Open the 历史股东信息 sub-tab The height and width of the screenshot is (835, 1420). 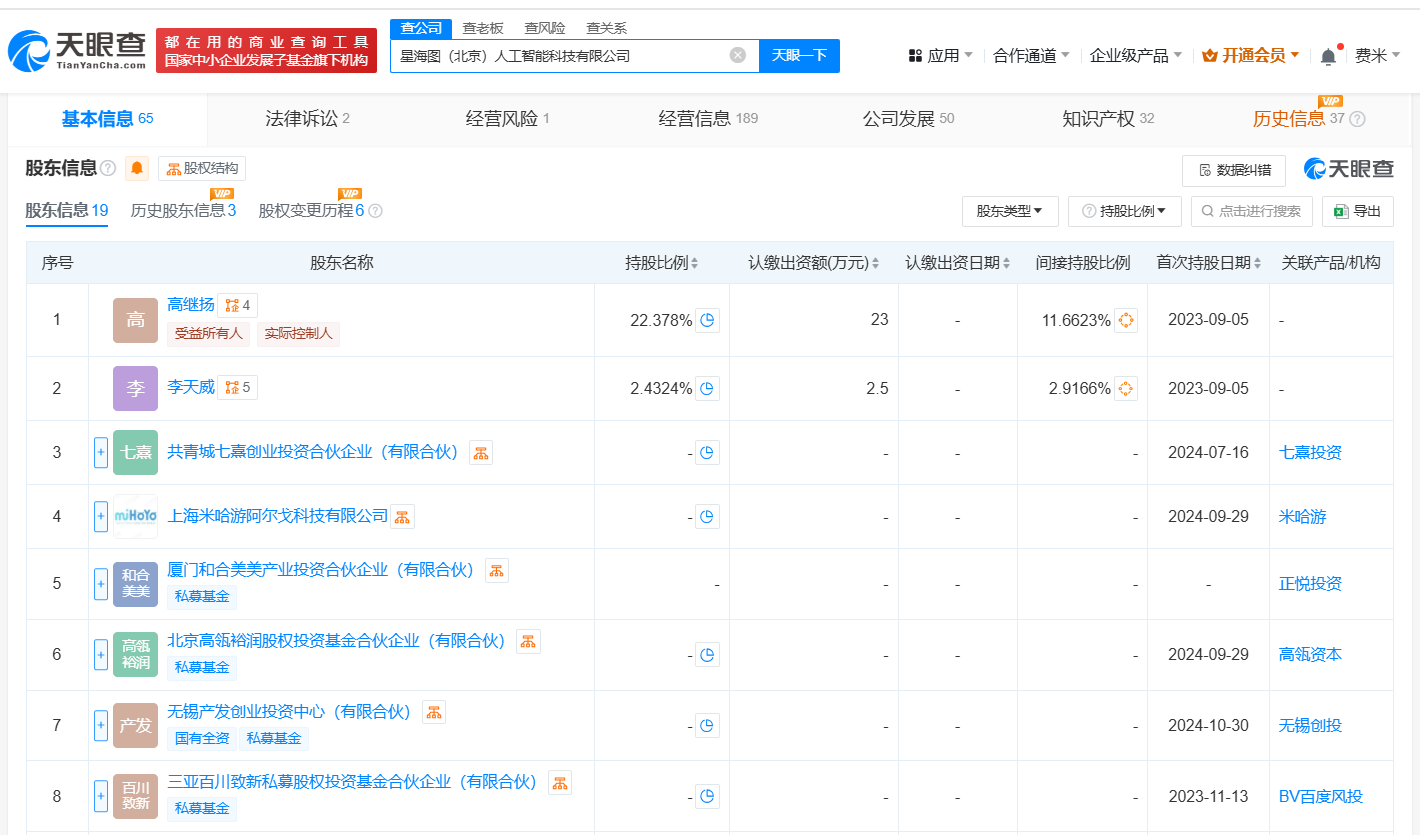point(183,211)
